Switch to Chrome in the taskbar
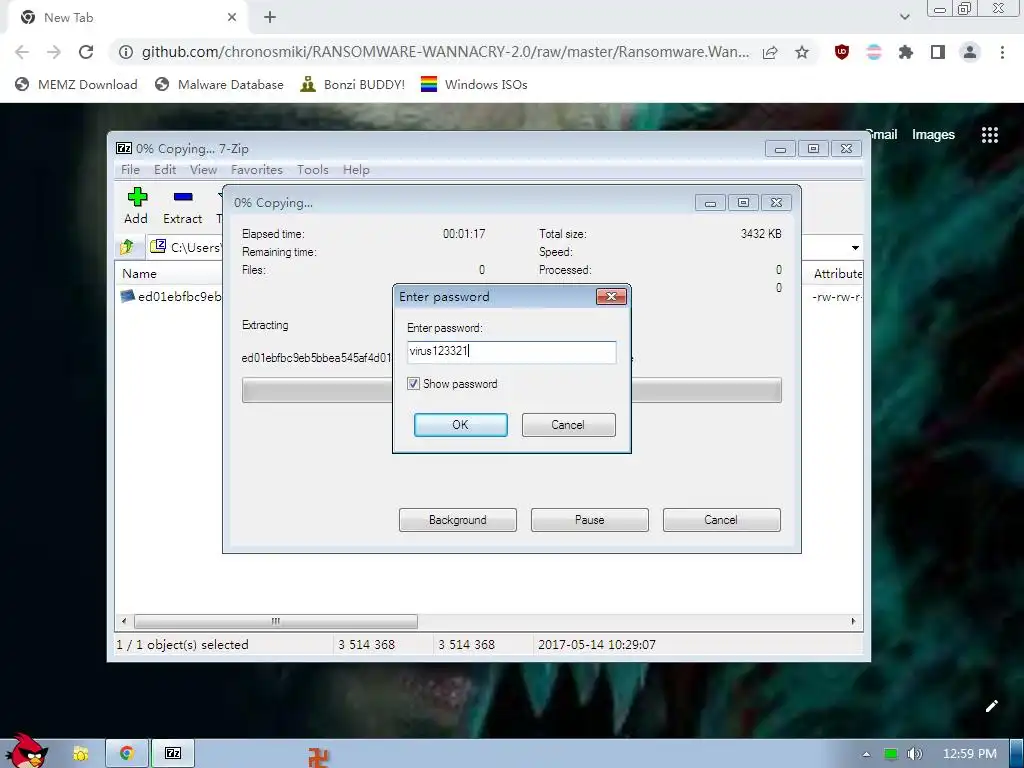1024x768 pixels. pos(127,754)
